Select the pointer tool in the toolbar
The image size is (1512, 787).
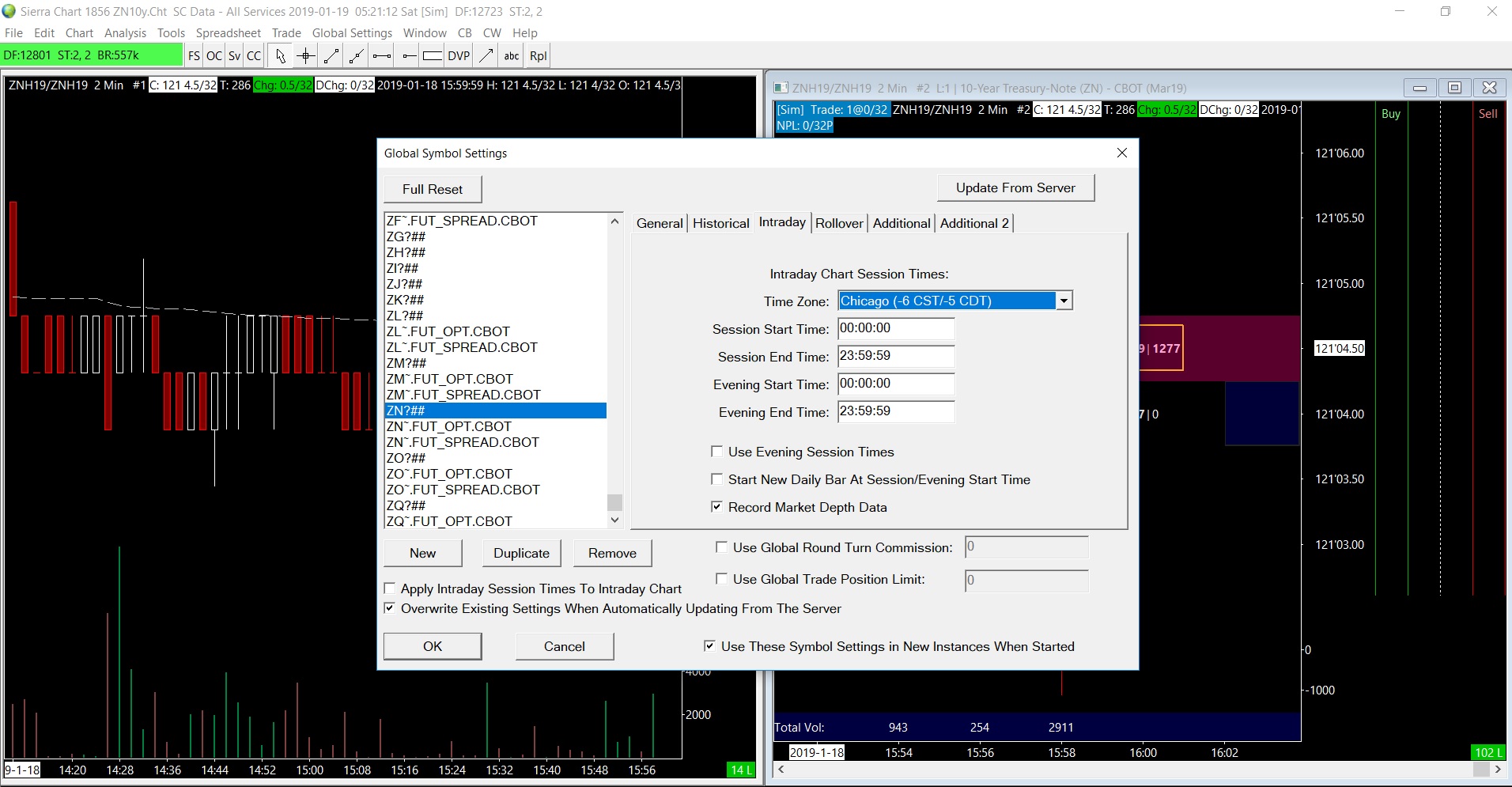click(x=280, y=55)
